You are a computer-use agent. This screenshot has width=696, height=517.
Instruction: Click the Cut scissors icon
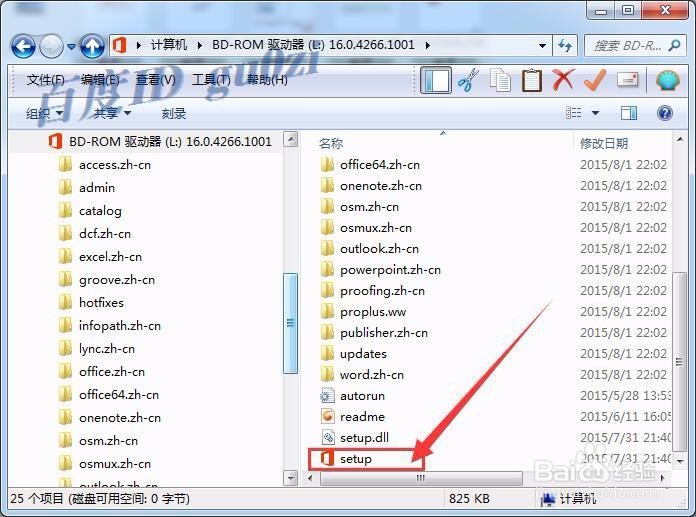468,80
